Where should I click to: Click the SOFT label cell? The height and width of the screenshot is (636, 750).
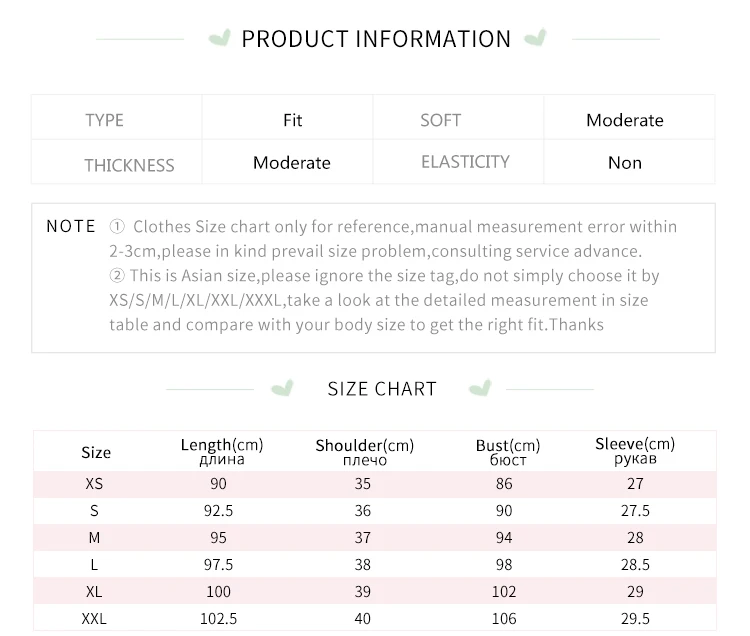(441, 120)
